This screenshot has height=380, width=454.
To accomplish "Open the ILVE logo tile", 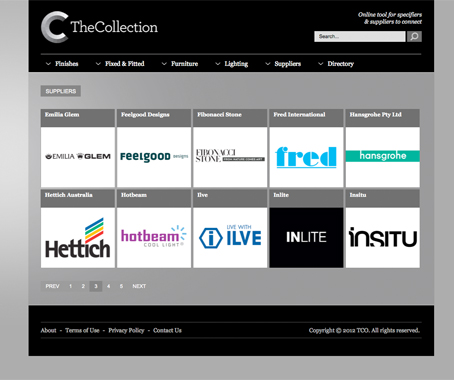I will pos(230,238).
